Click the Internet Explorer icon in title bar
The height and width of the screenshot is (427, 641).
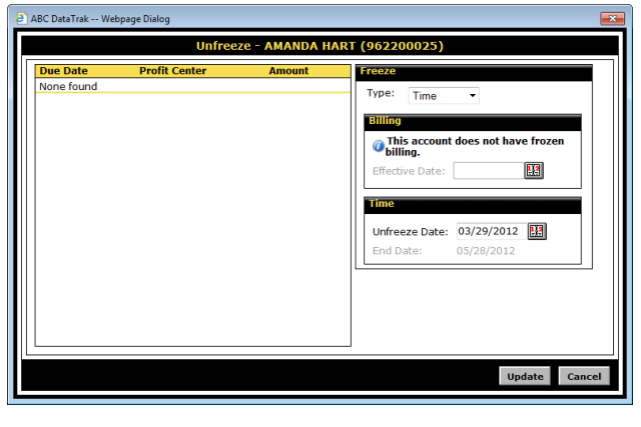tap(21, 19)
